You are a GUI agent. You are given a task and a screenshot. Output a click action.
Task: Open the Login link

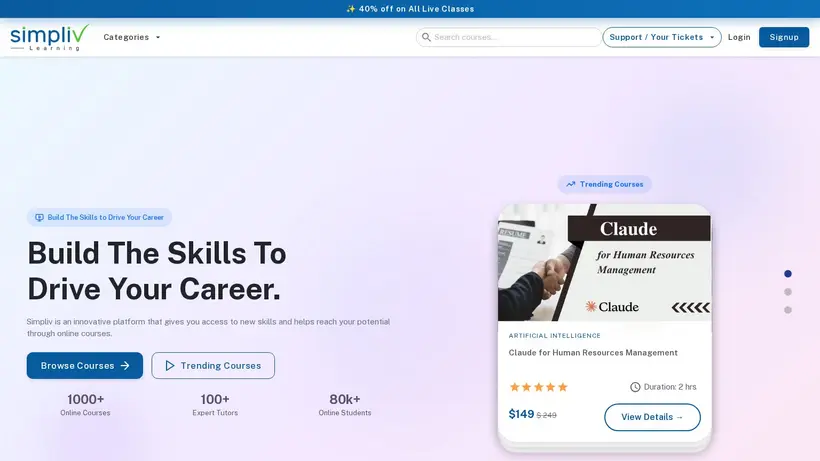click(x=739, y=37)
